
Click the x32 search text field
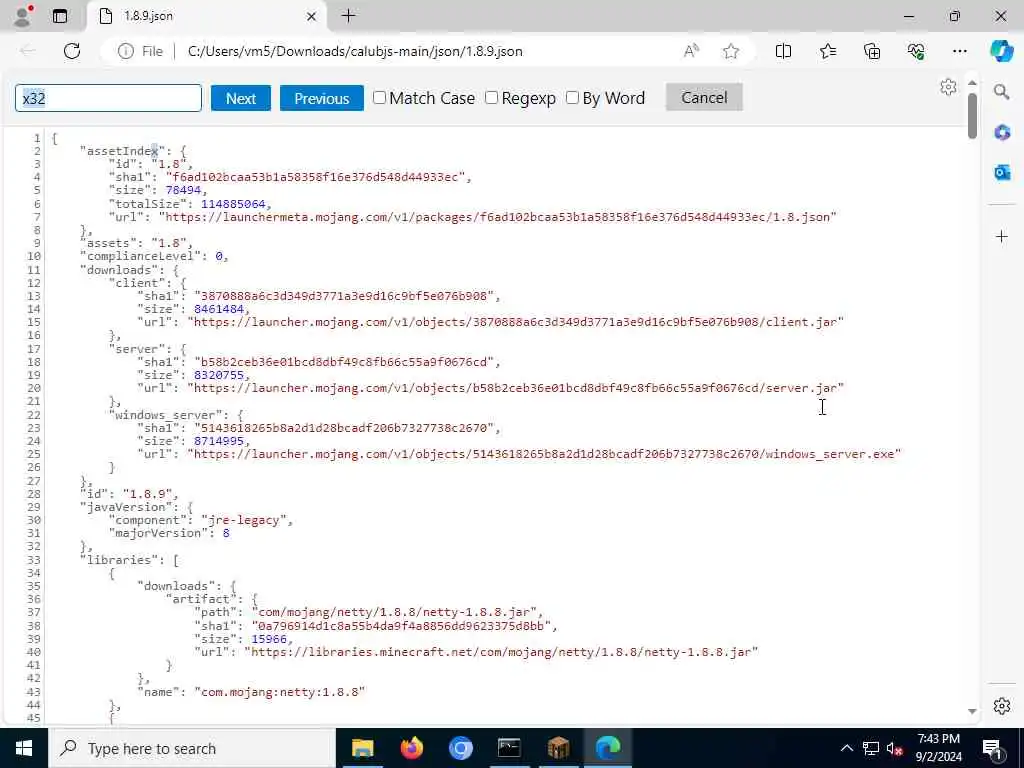108,98
